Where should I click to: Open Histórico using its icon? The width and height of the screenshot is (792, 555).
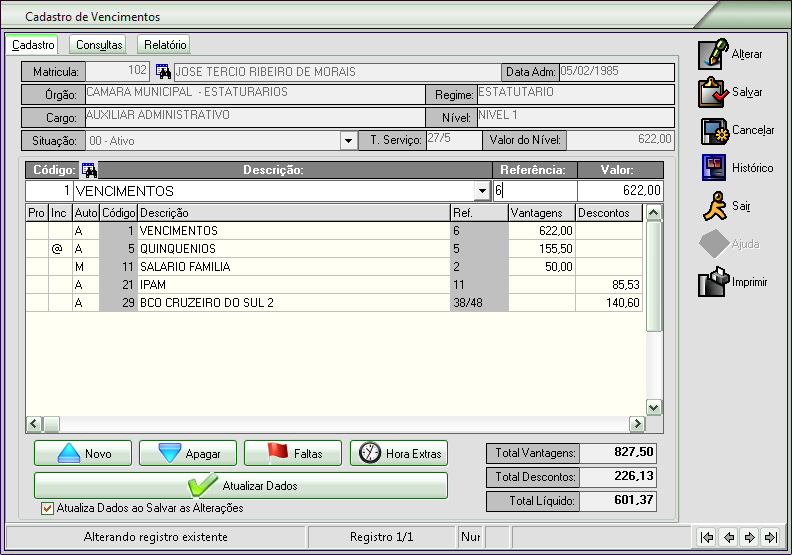[x=714, y=168]
